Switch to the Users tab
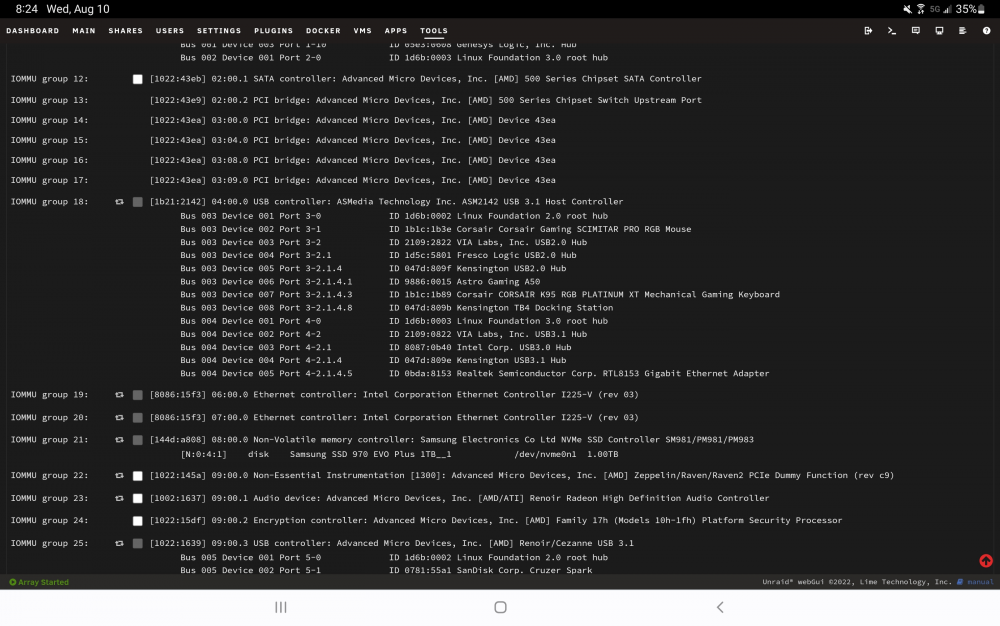Image resolution: width=1000 pixels, height=626 pixels. 170,31
